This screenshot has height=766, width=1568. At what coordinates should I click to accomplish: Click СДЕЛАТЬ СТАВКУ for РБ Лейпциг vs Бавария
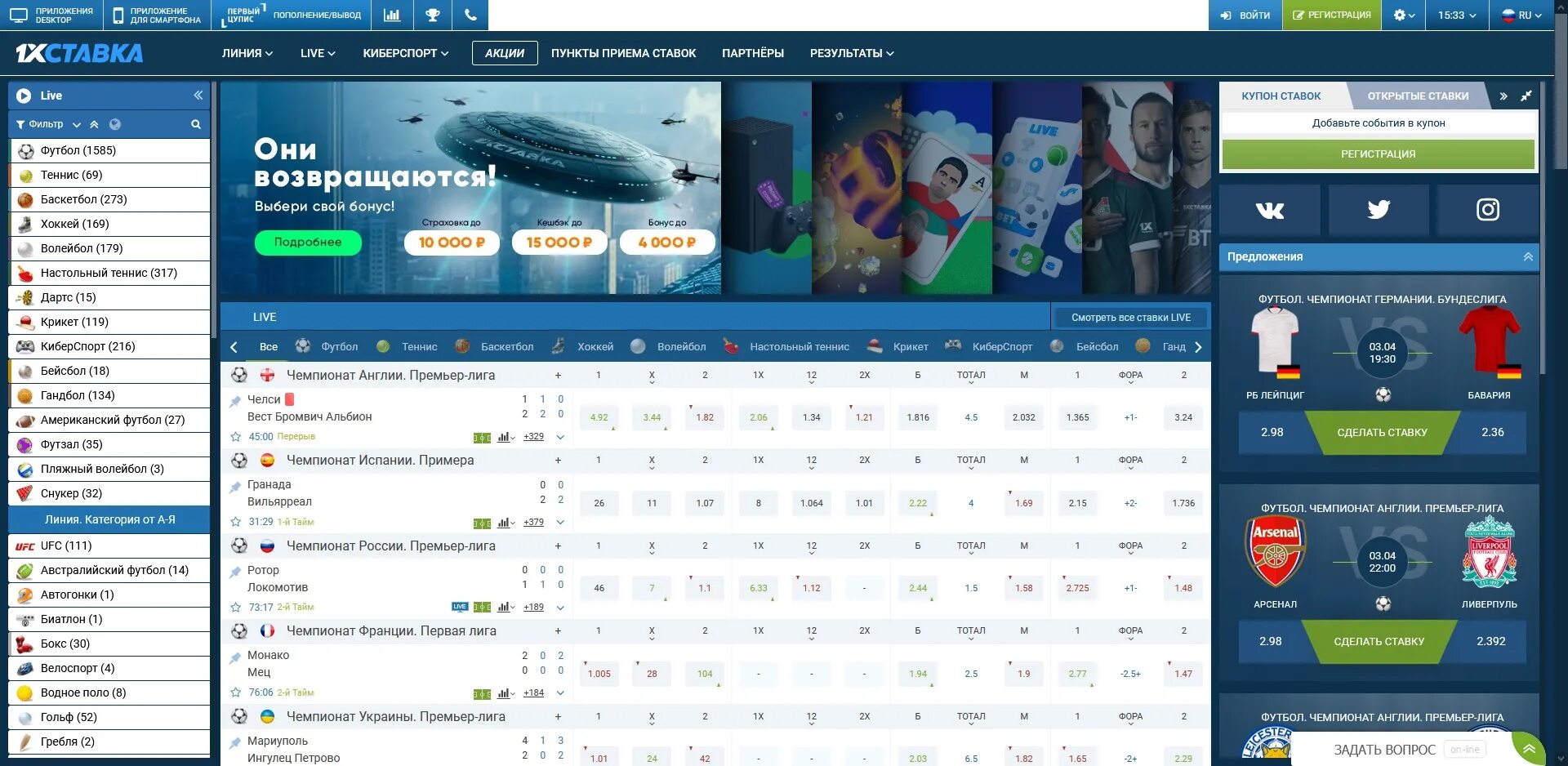1382,432
